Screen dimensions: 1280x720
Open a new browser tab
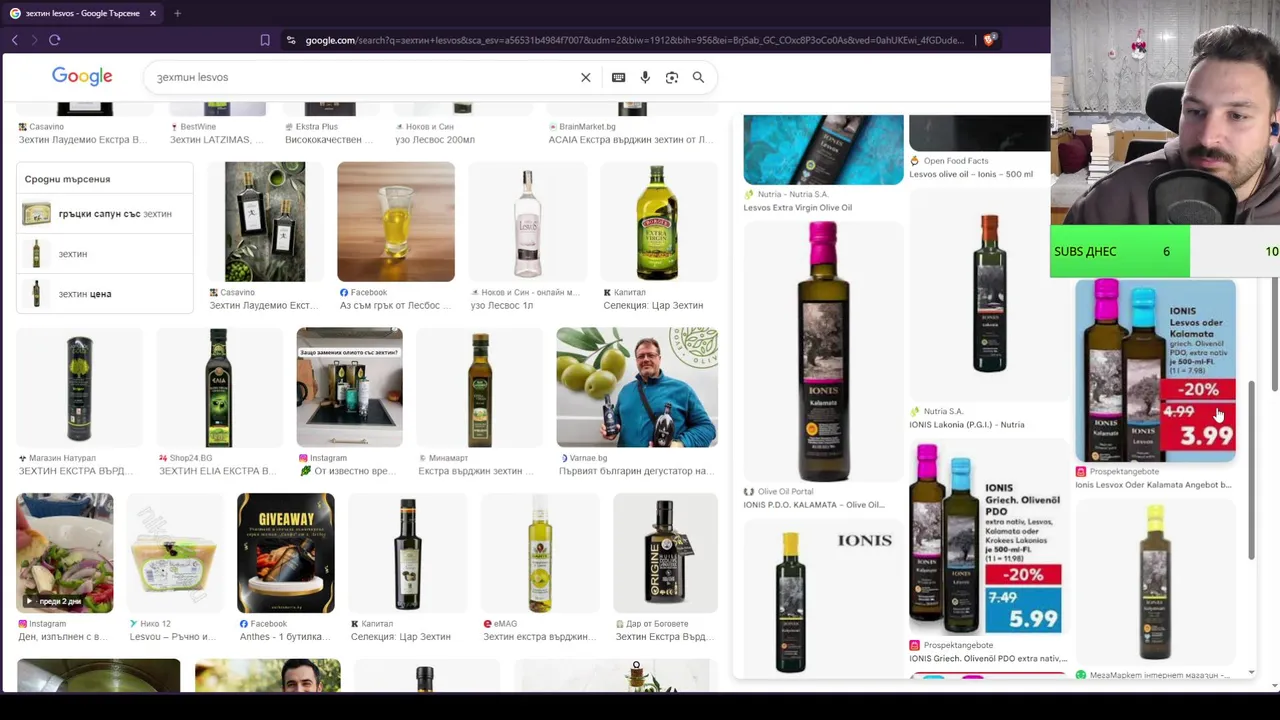[x=177, y=13]
